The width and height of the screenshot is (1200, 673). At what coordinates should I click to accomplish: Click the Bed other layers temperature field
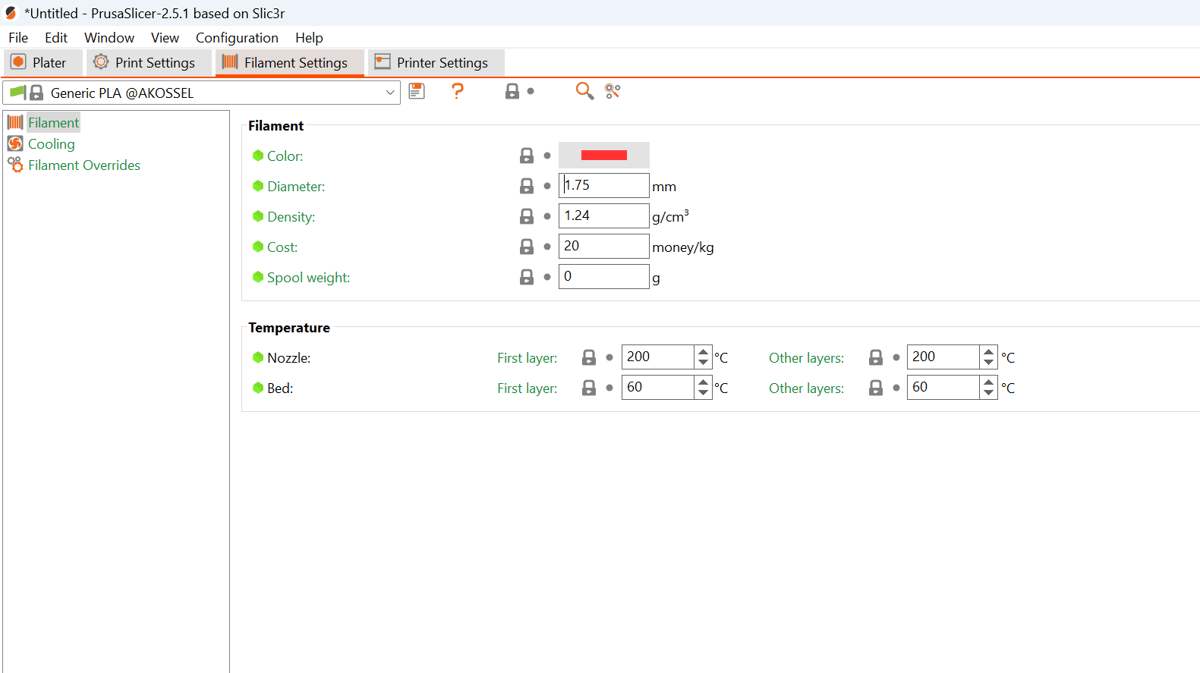click(943, 387)
